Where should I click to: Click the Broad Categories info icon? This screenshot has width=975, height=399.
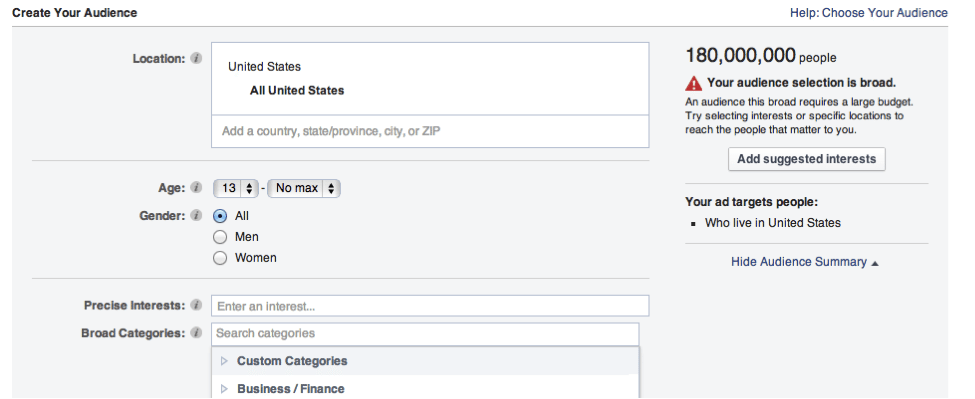[x=196, y=333]
